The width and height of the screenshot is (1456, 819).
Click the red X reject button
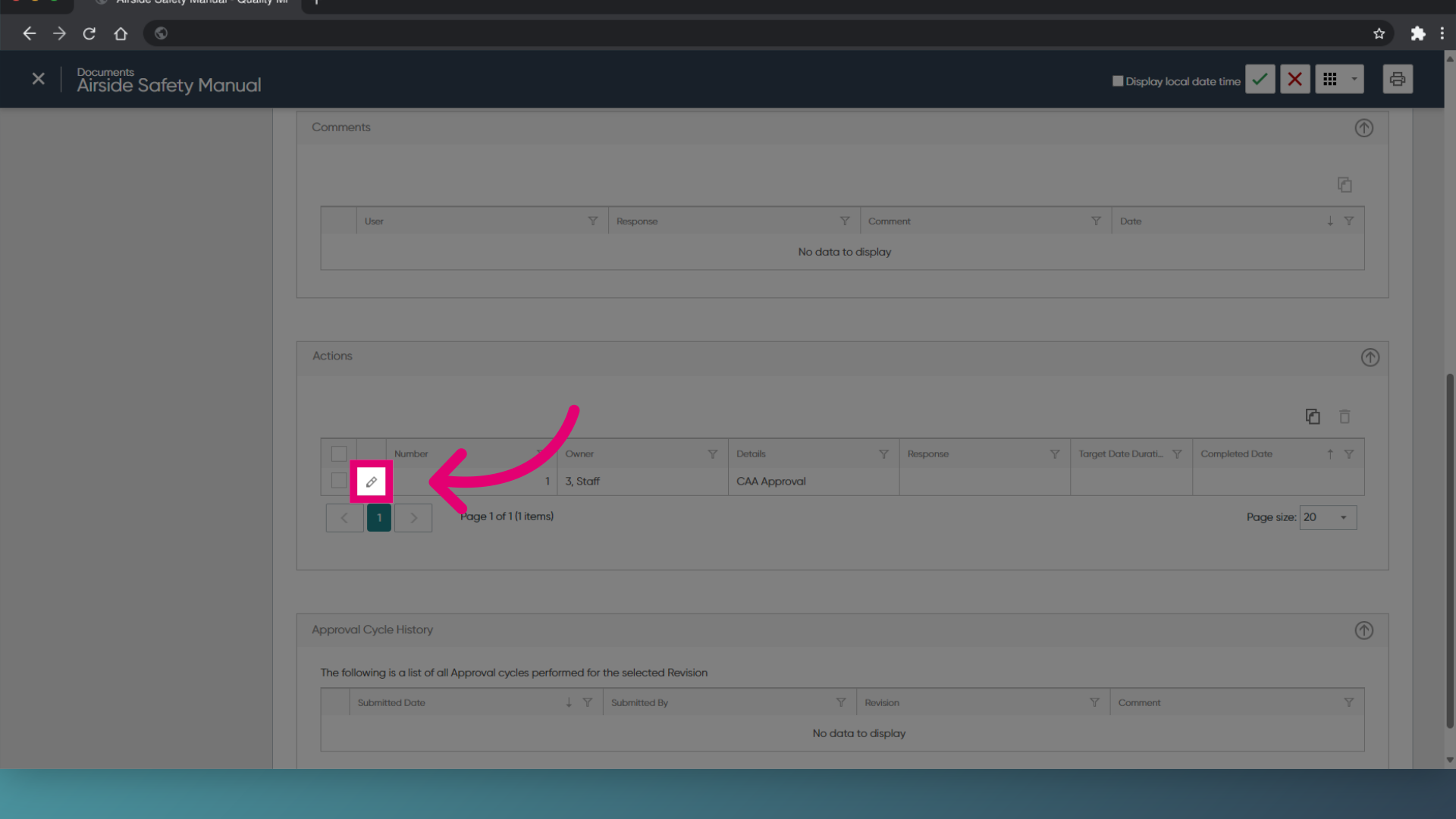coord(1295,79)
